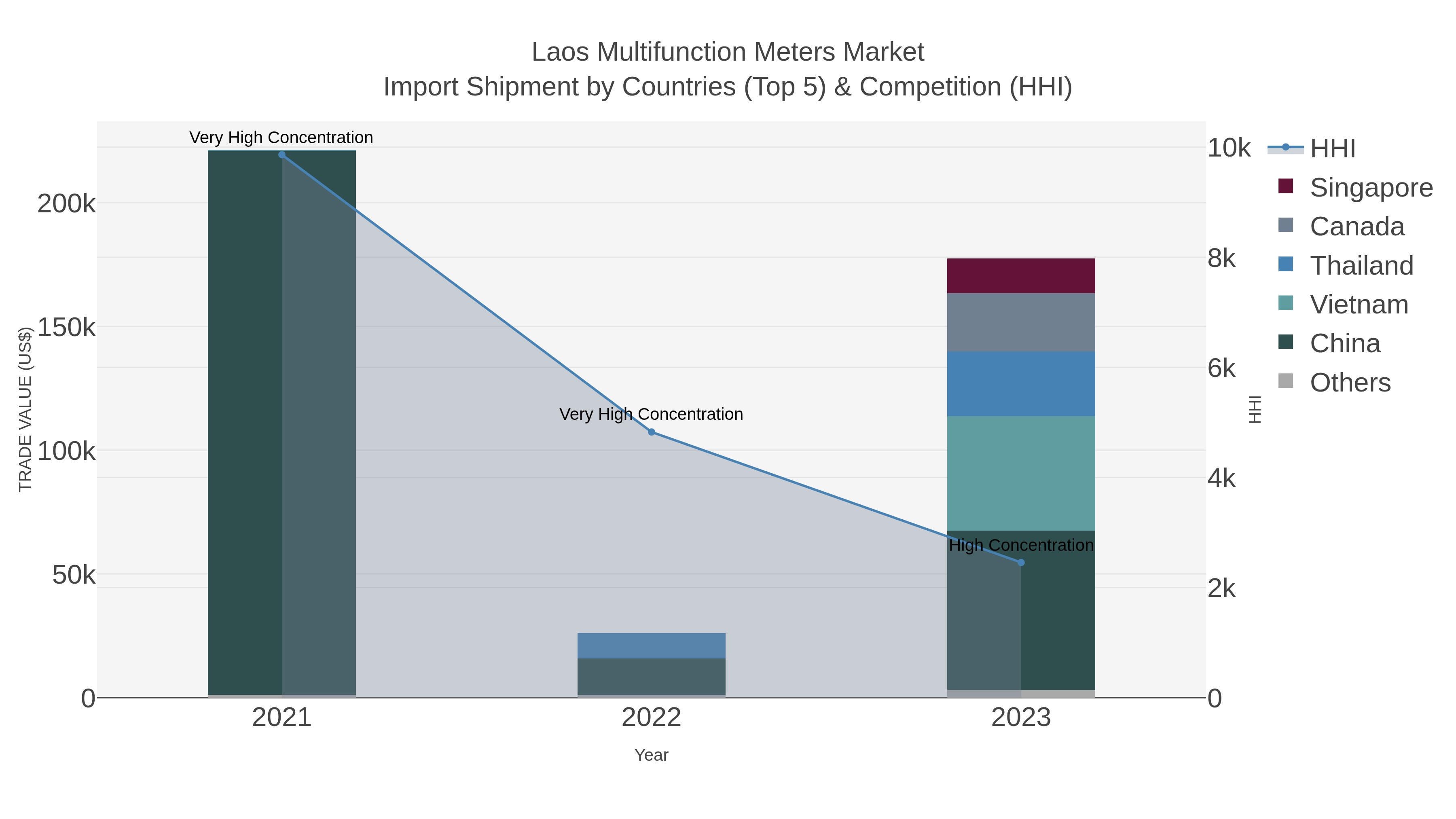Screen dimensions: 1456x819
Task: Click the 2023 x-axis label
Action: click(1021, 718)
